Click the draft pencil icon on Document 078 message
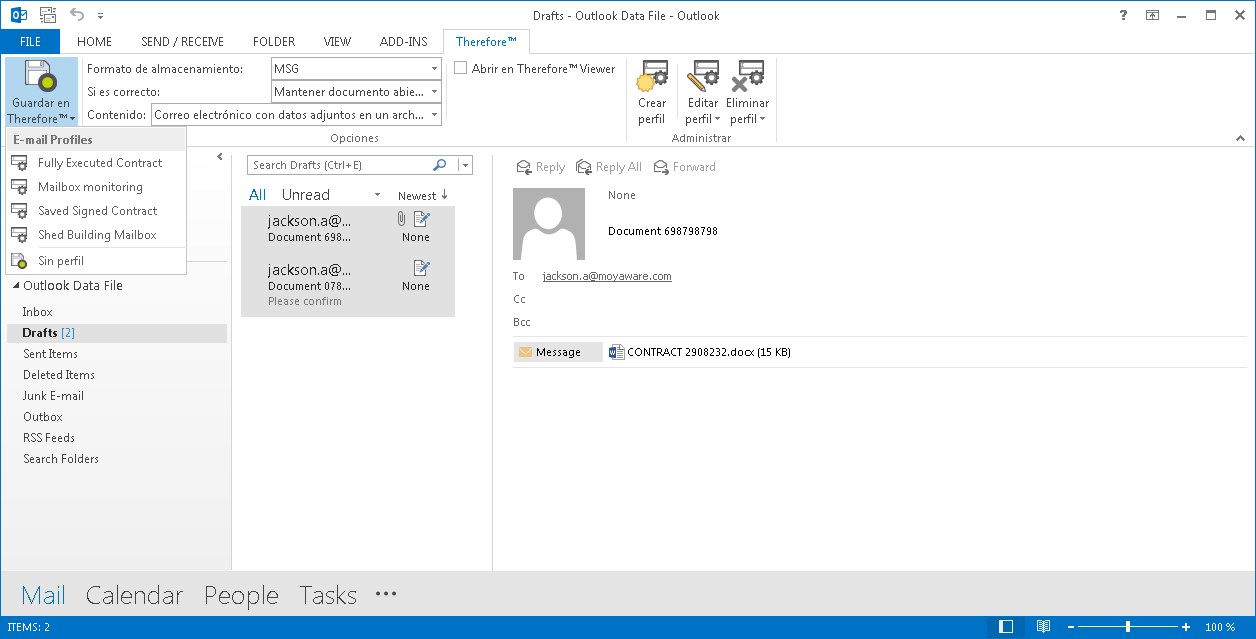The height and width of the screenshot is (639, 1256). (x=422, y=267)
